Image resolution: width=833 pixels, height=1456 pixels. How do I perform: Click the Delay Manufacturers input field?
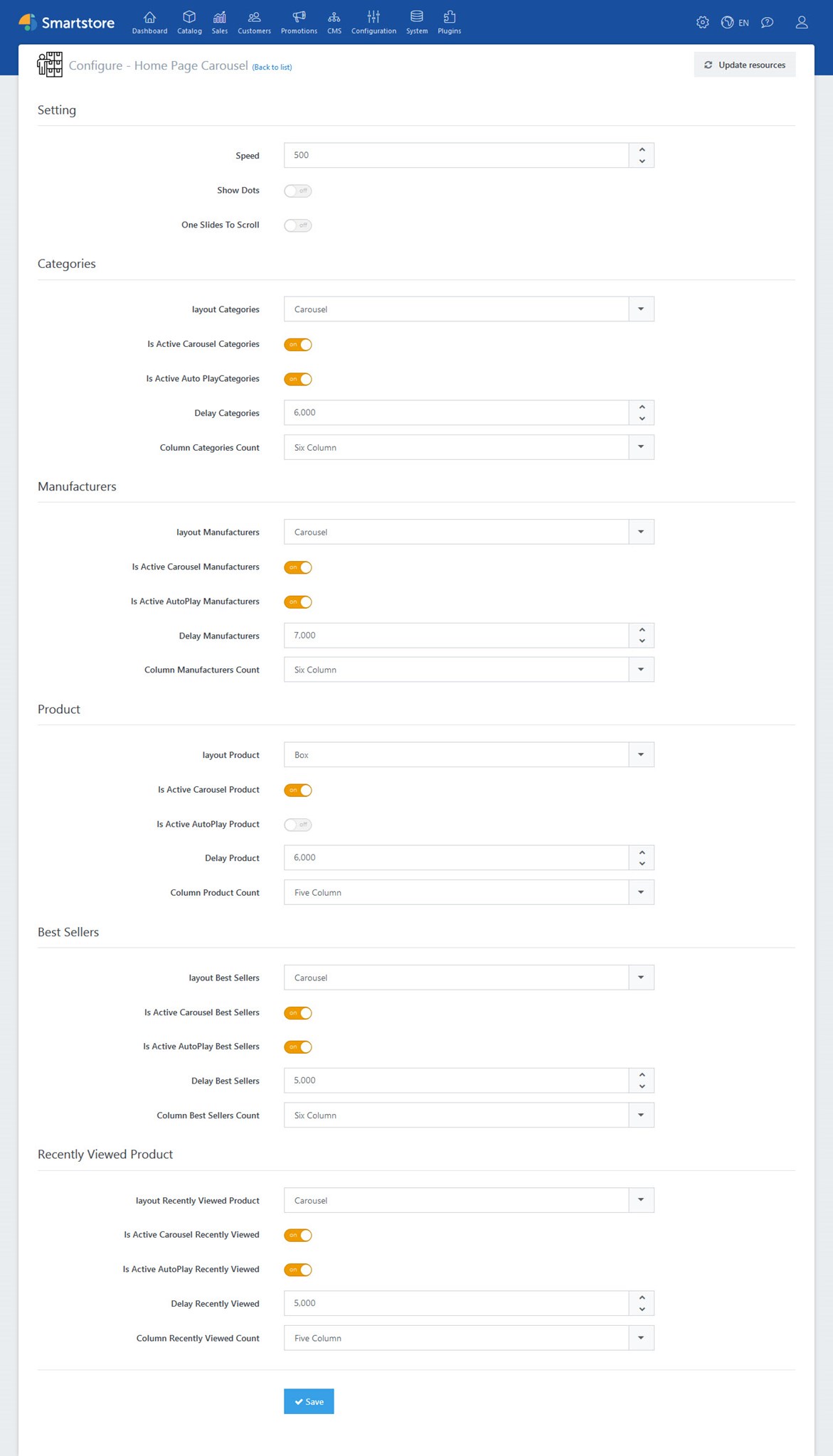point(456,636)
